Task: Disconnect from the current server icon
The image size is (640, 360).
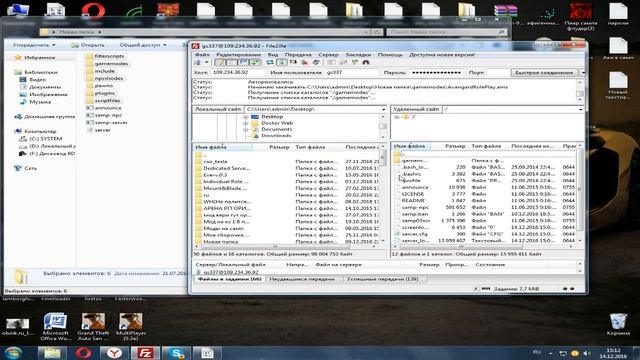Action: click(x=305, y=62)
